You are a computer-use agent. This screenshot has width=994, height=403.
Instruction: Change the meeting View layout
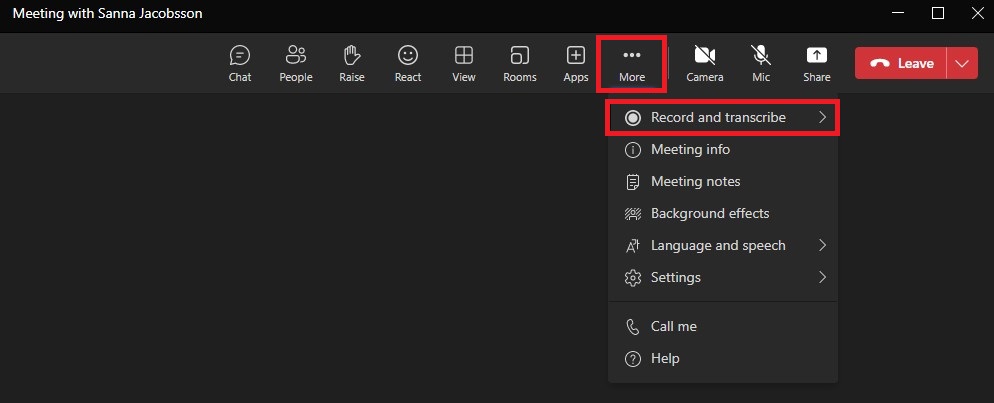463,63
